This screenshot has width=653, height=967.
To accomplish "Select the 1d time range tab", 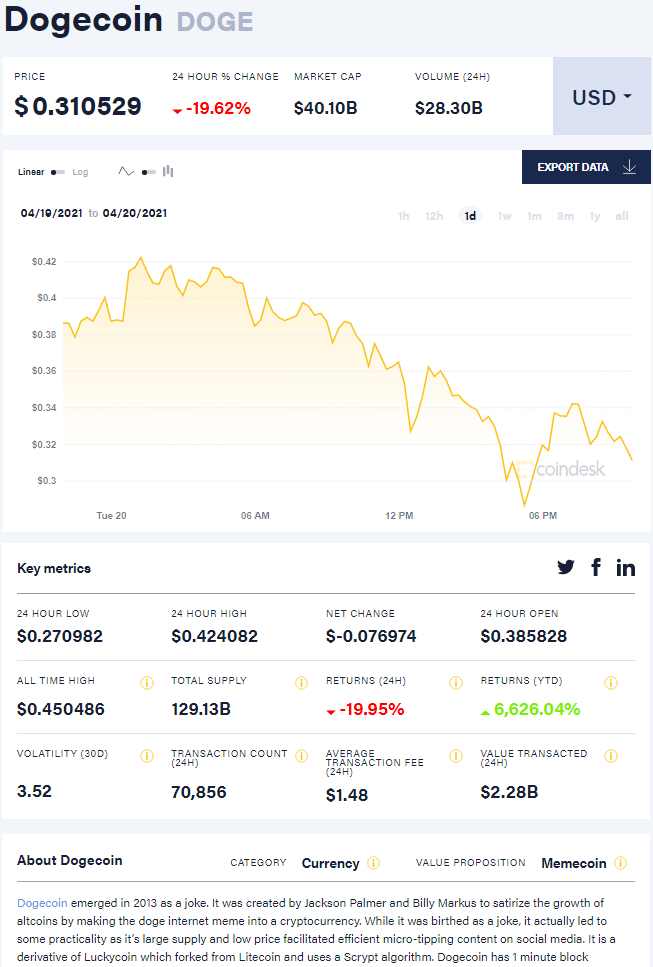I will (x=470, y=216).
